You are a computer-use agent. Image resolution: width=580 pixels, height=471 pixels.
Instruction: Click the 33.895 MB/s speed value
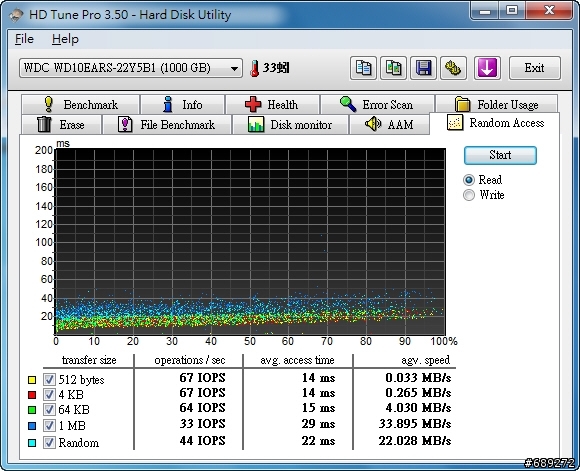[x=415, y=424]
